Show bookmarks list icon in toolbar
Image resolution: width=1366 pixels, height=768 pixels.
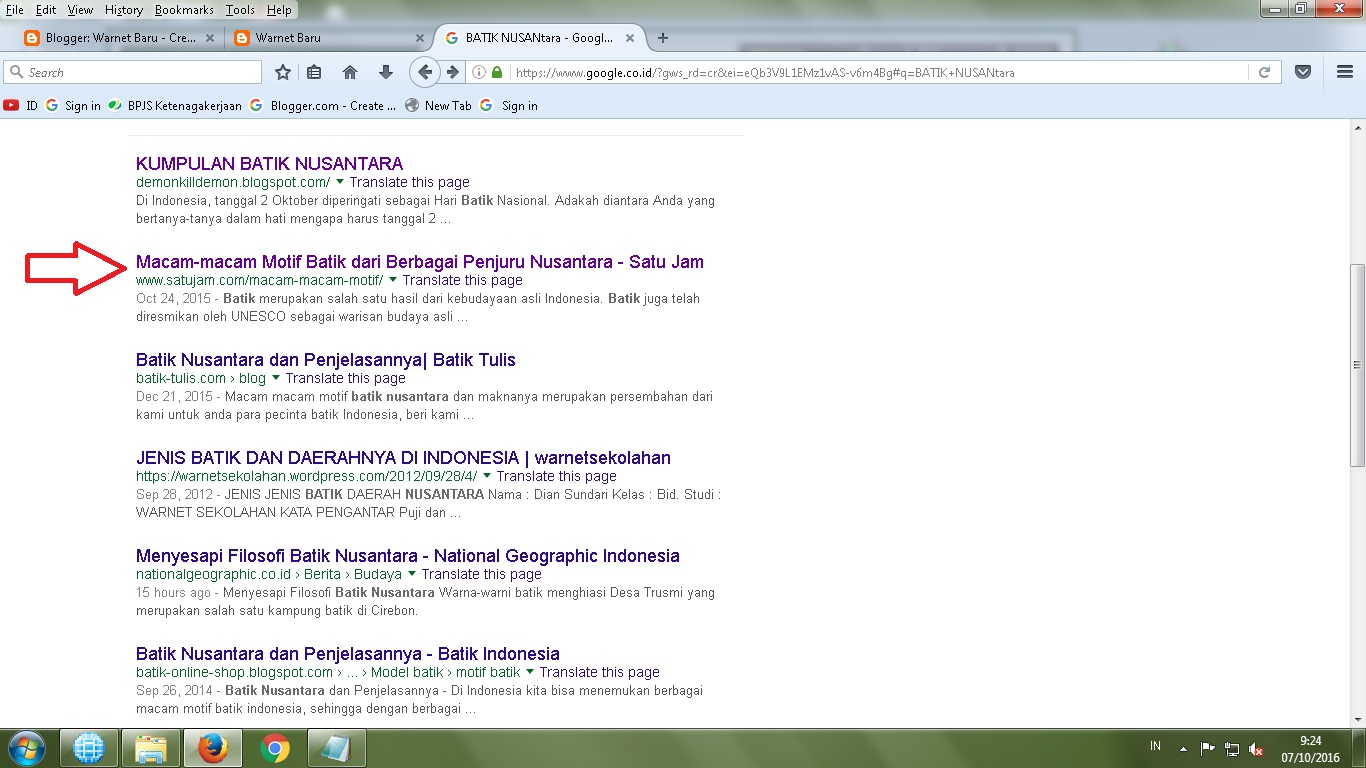tap(314, 72)
